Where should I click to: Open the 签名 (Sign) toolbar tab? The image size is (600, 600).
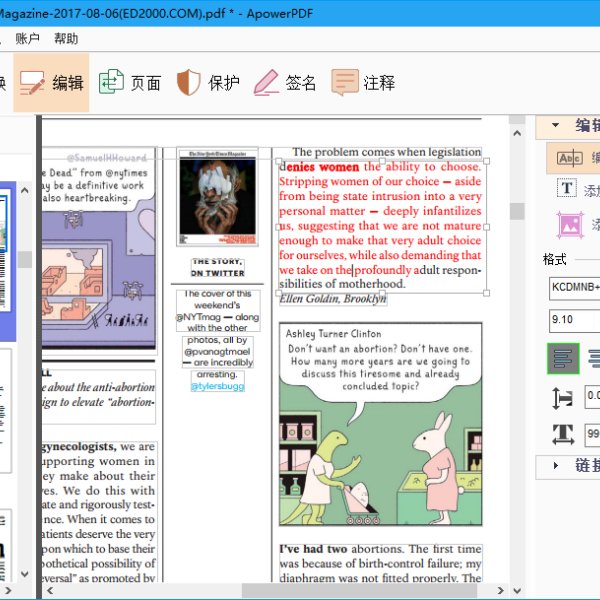pos(285,82)
